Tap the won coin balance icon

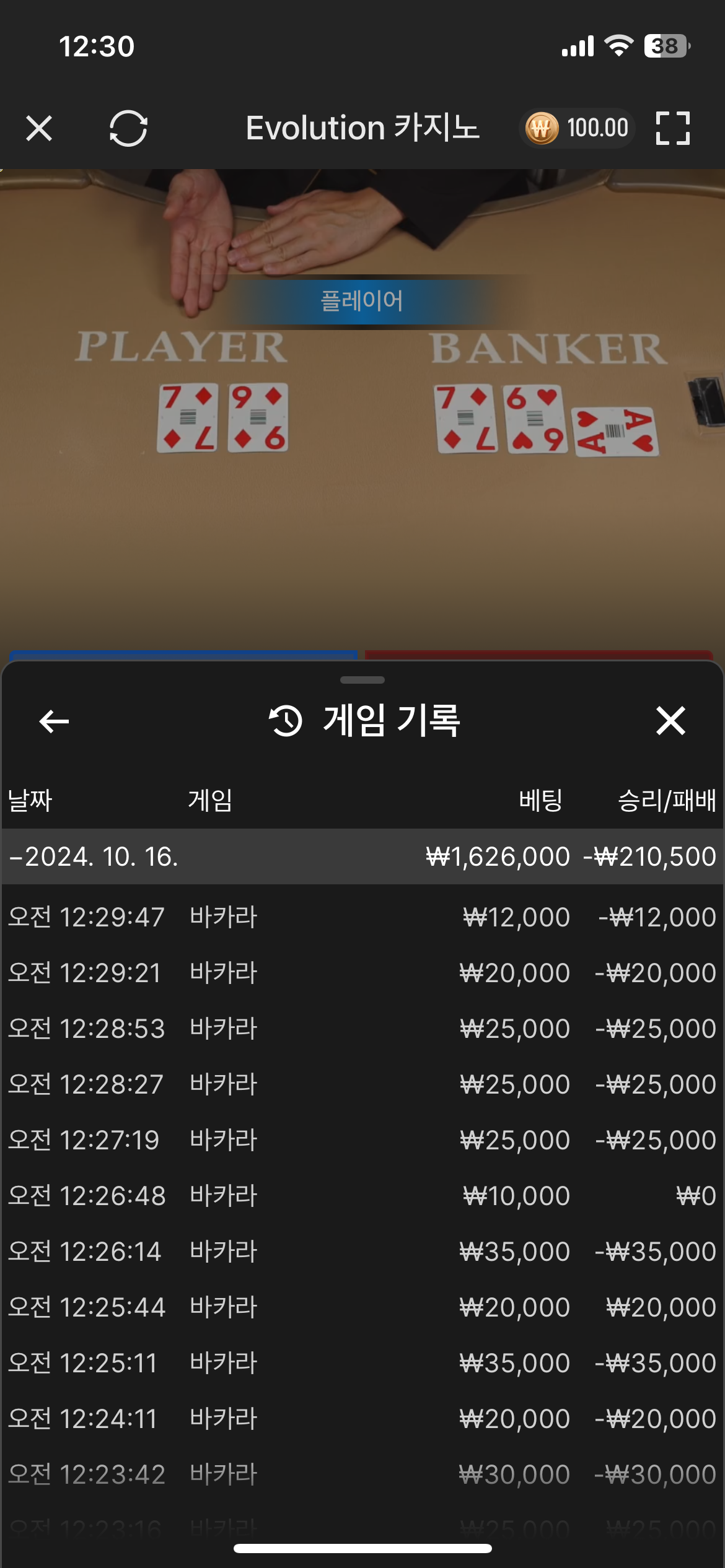point(542,128)
